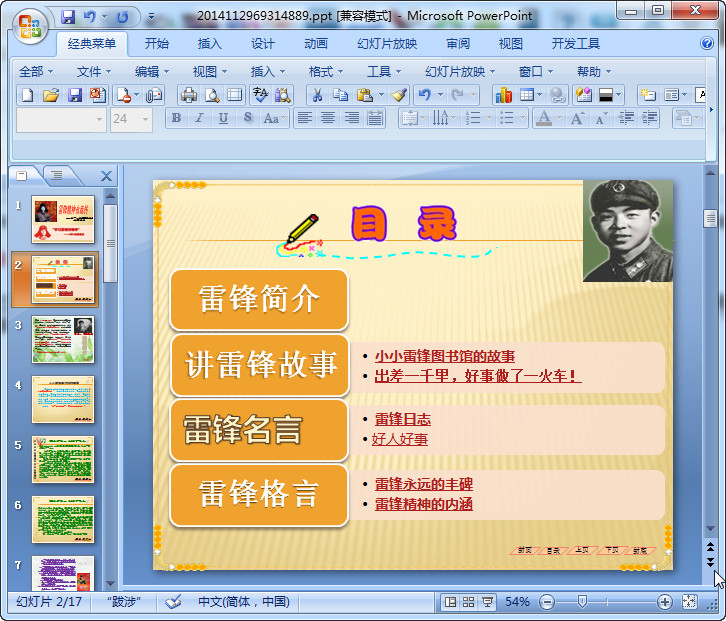The height and width of the screenshot is (621, 726).
Task: Select slide 5 thumbnail
Action: (63, 459)
